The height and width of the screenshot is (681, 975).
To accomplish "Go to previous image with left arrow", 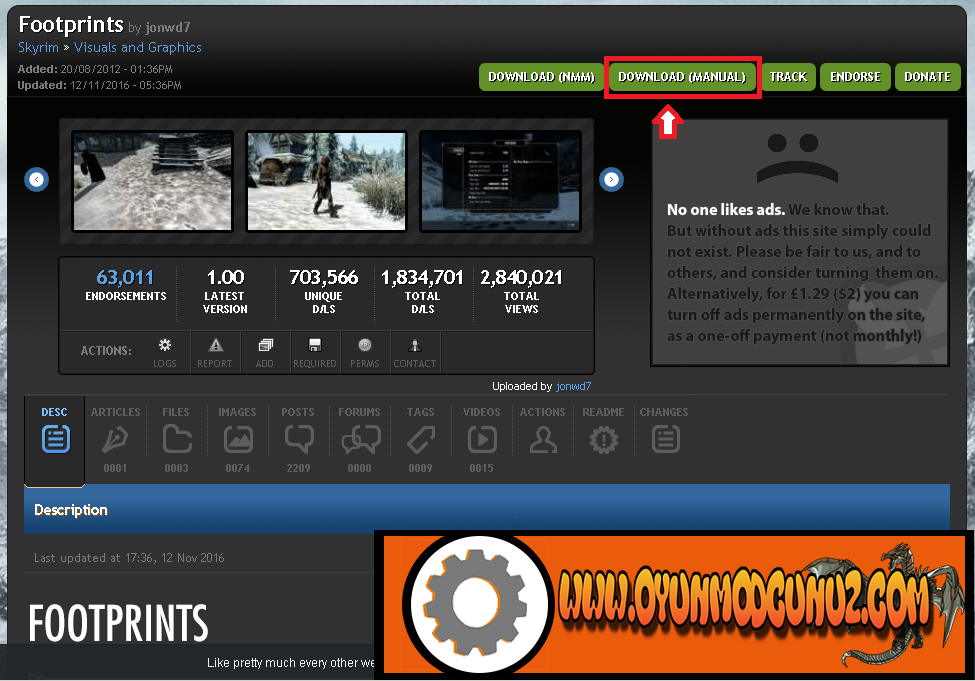I will 37,180.
